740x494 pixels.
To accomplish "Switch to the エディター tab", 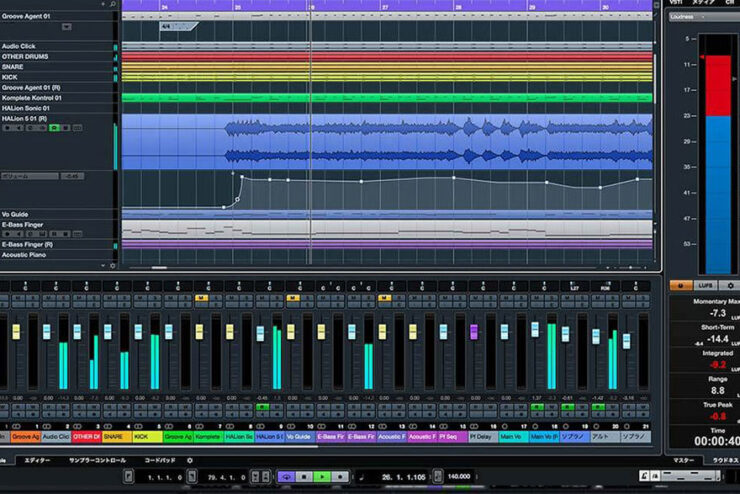I will point(37,460).
